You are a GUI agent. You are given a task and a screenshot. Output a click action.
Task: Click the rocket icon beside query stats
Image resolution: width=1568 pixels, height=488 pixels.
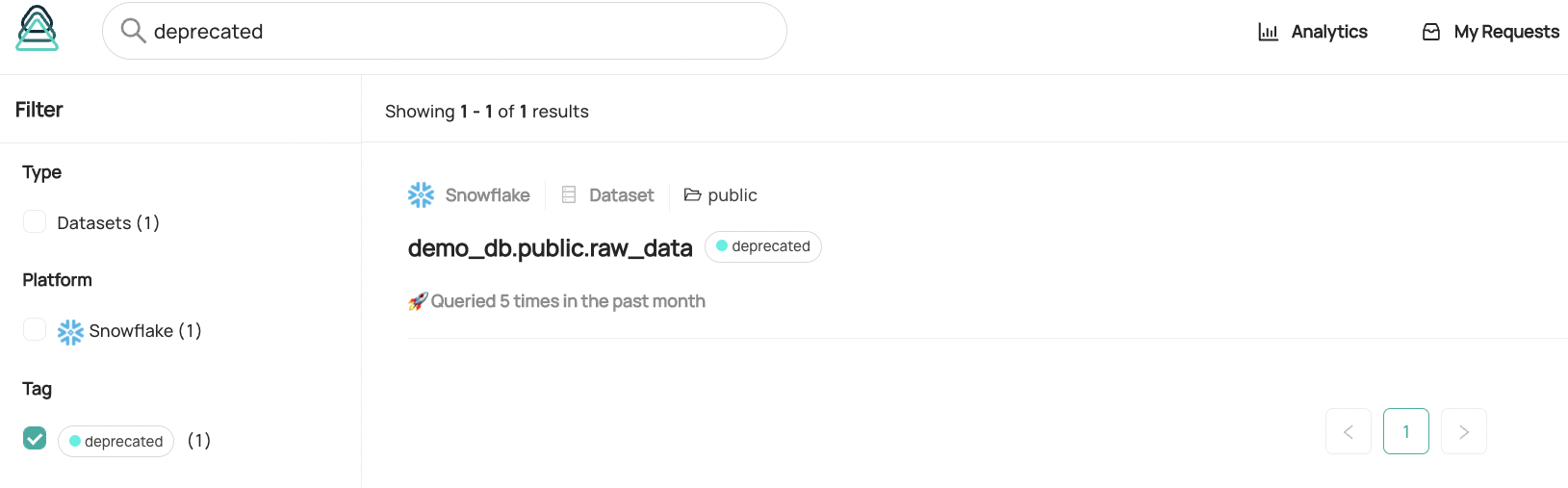coord(418,301)
